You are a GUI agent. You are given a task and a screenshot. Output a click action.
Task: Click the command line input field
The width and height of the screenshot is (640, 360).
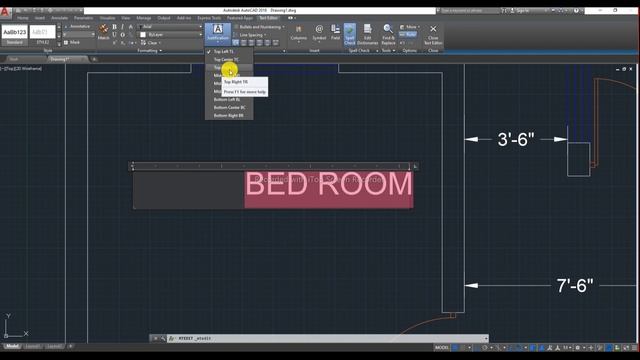point(327,338)
